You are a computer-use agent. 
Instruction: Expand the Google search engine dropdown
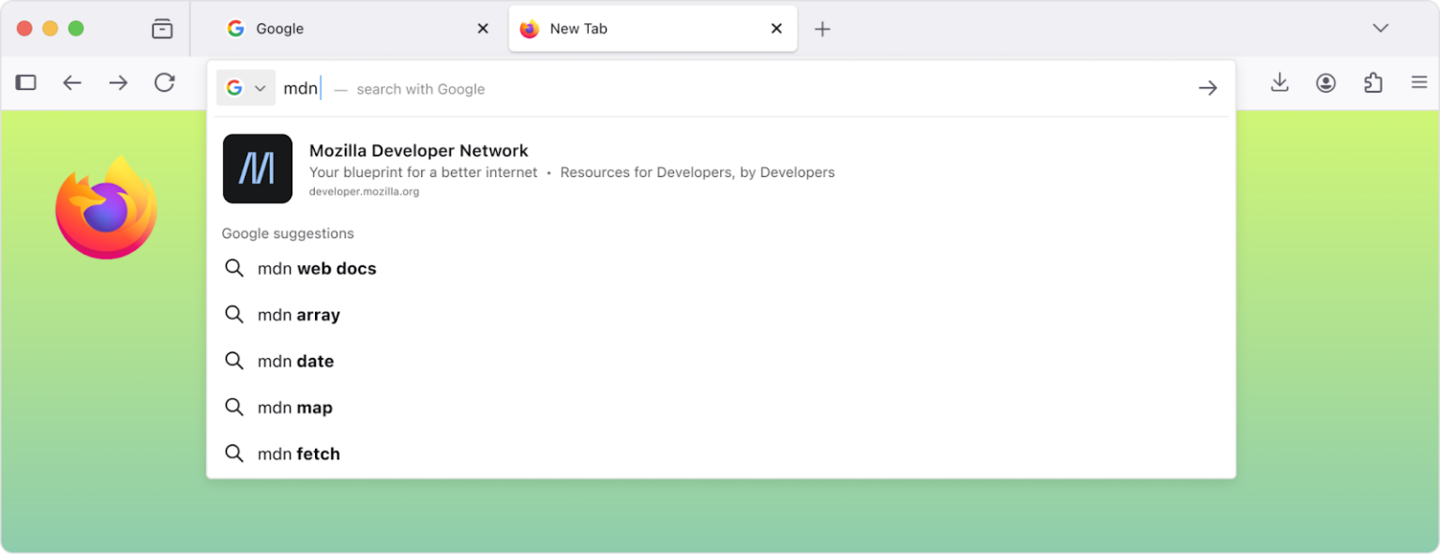click(245, 88)
